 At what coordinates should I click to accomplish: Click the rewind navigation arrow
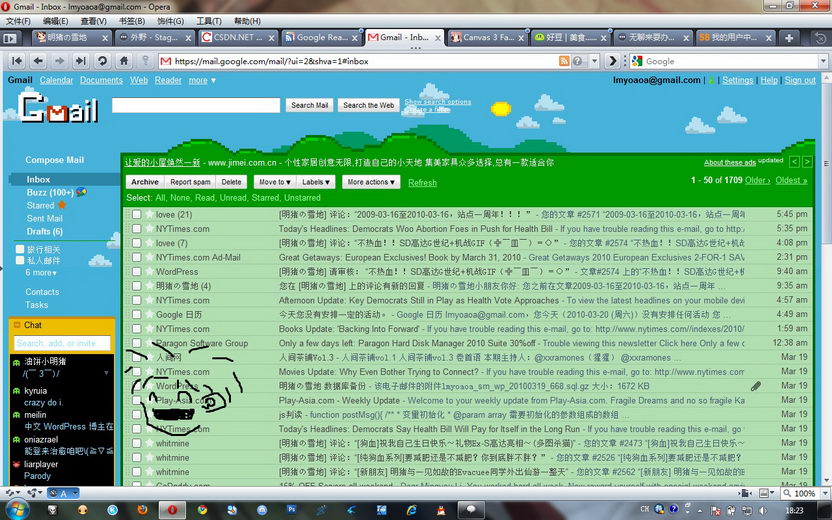[x=17, y=61]
